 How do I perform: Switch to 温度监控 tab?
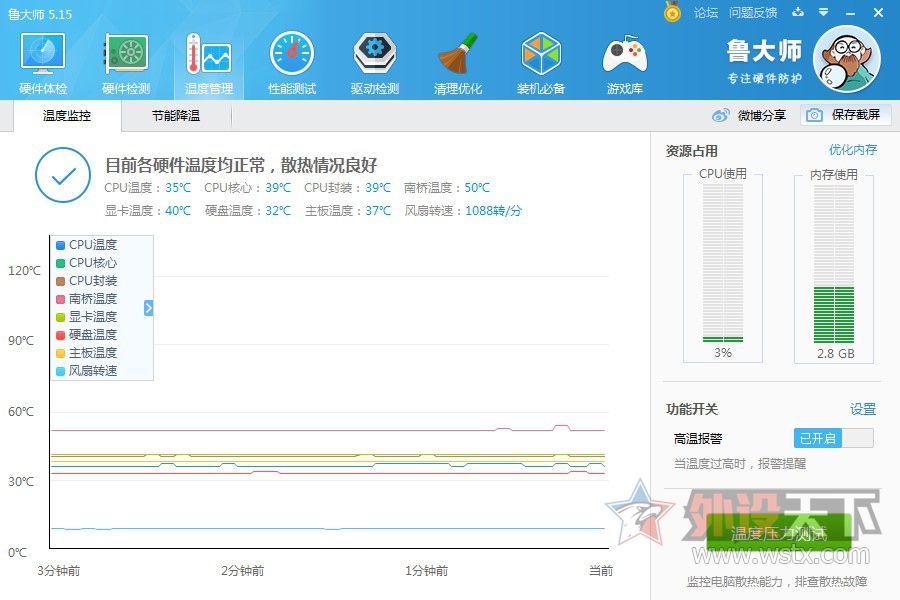[x=67, y=115]
